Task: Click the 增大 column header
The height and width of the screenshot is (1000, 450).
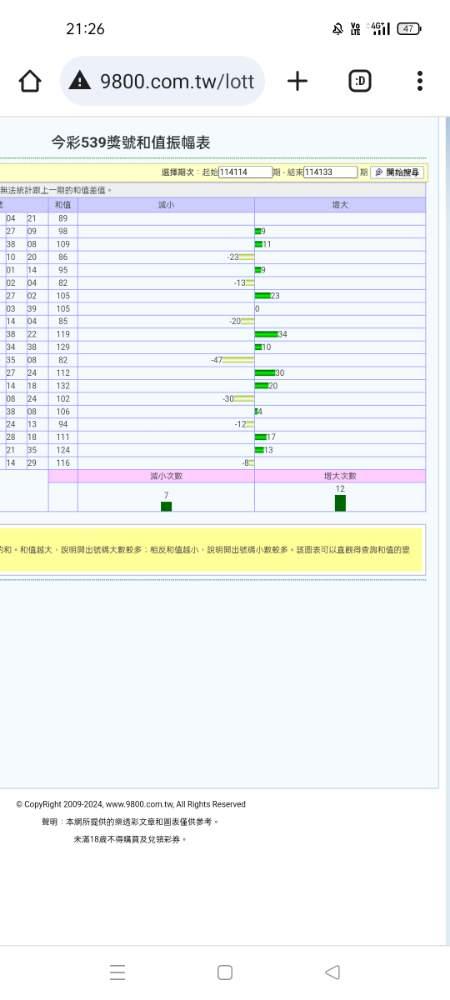Action: (x=340, y=205)
